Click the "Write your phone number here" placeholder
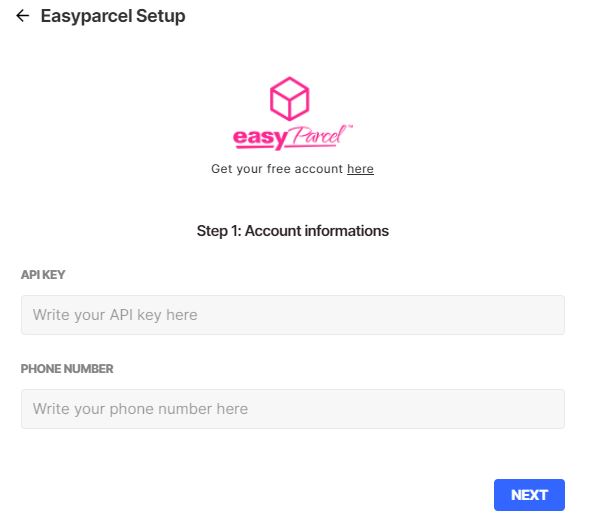The width and height of the screenshot is (589, 527). pos(140,409)
